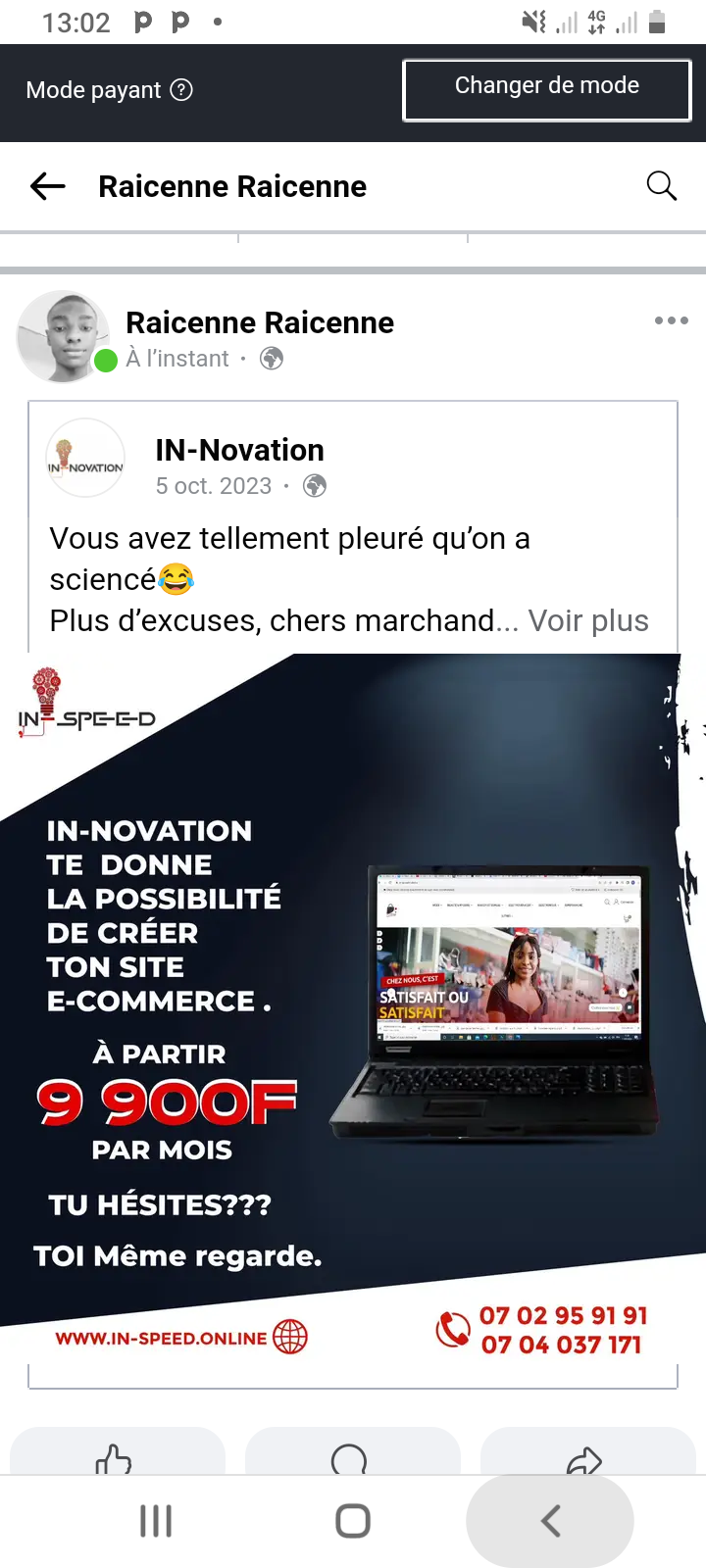Open the IN-Novation page name link
Viewport: 706px width, 1568px height.
239,450
